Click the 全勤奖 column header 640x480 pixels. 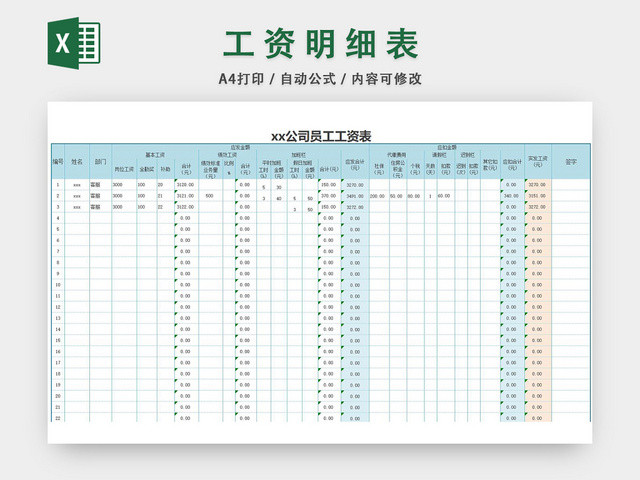click(x=147, y=169)
